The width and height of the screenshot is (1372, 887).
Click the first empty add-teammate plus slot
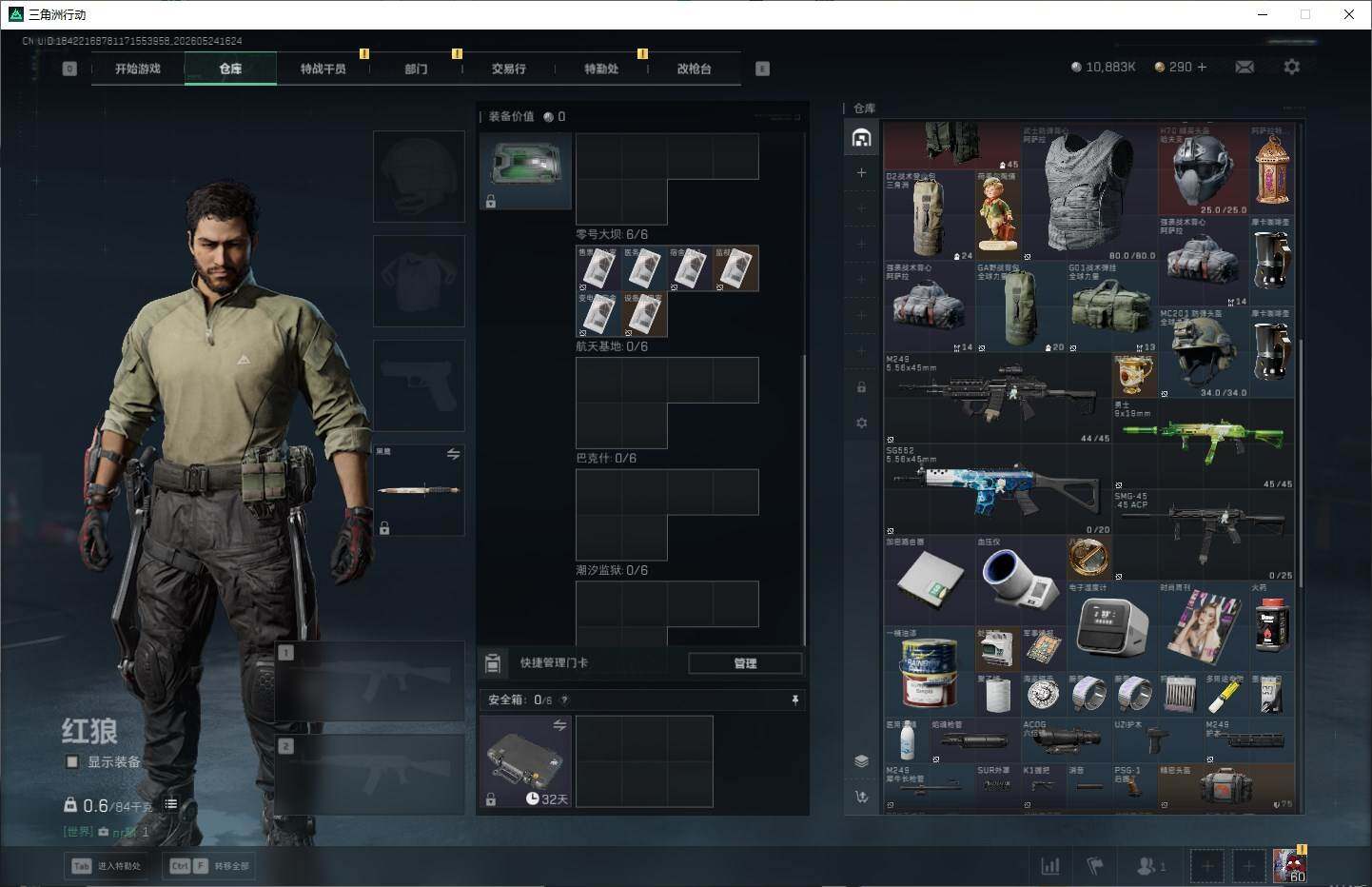pos(1206,866)
